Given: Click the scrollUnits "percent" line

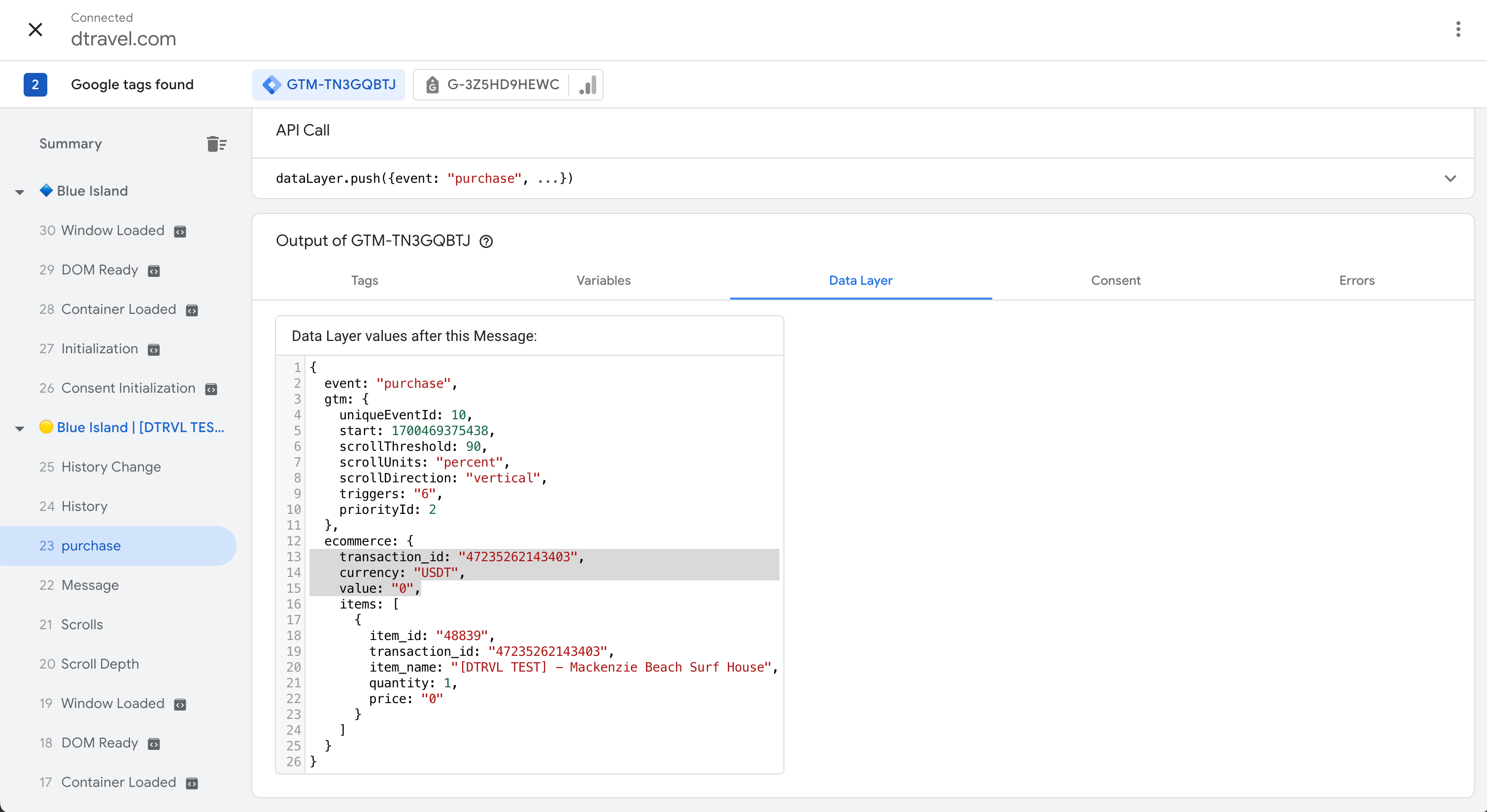Looking at the screenshot, I should click(425, 462).
